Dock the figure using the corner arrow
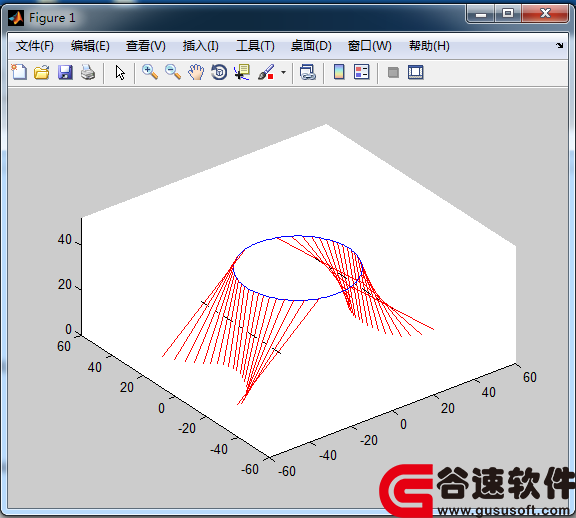 [x=559, y=46]
